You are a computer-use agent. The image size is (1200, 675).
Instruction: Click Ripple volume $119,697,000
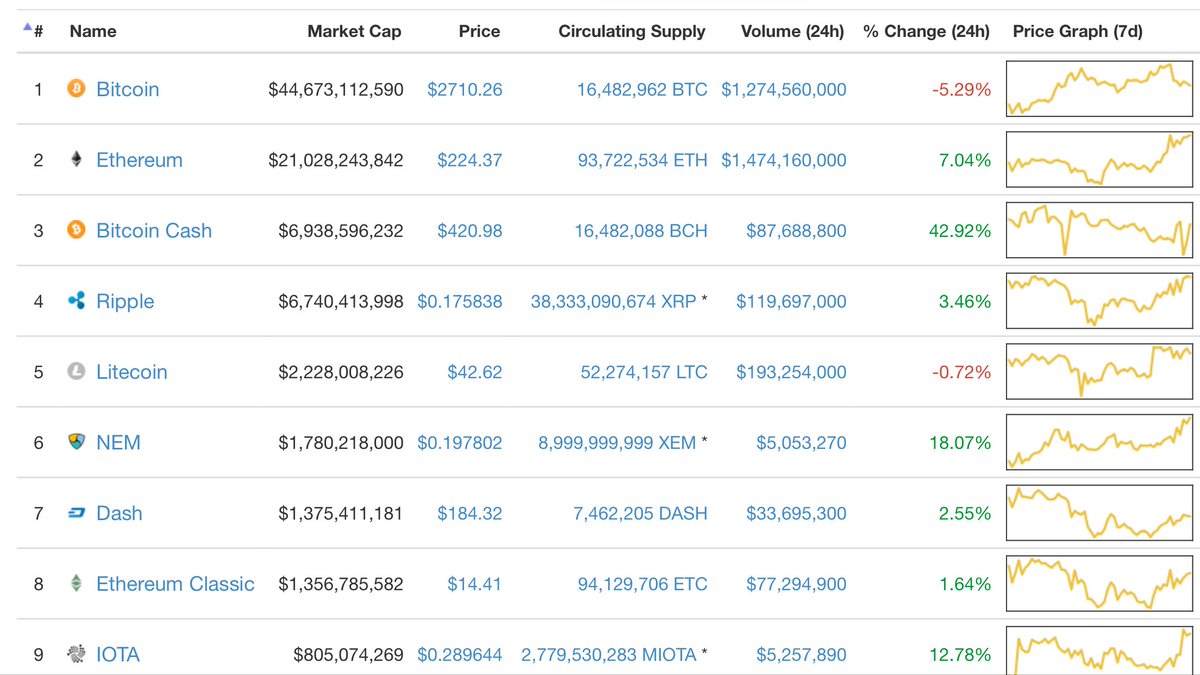coord(791,301)
